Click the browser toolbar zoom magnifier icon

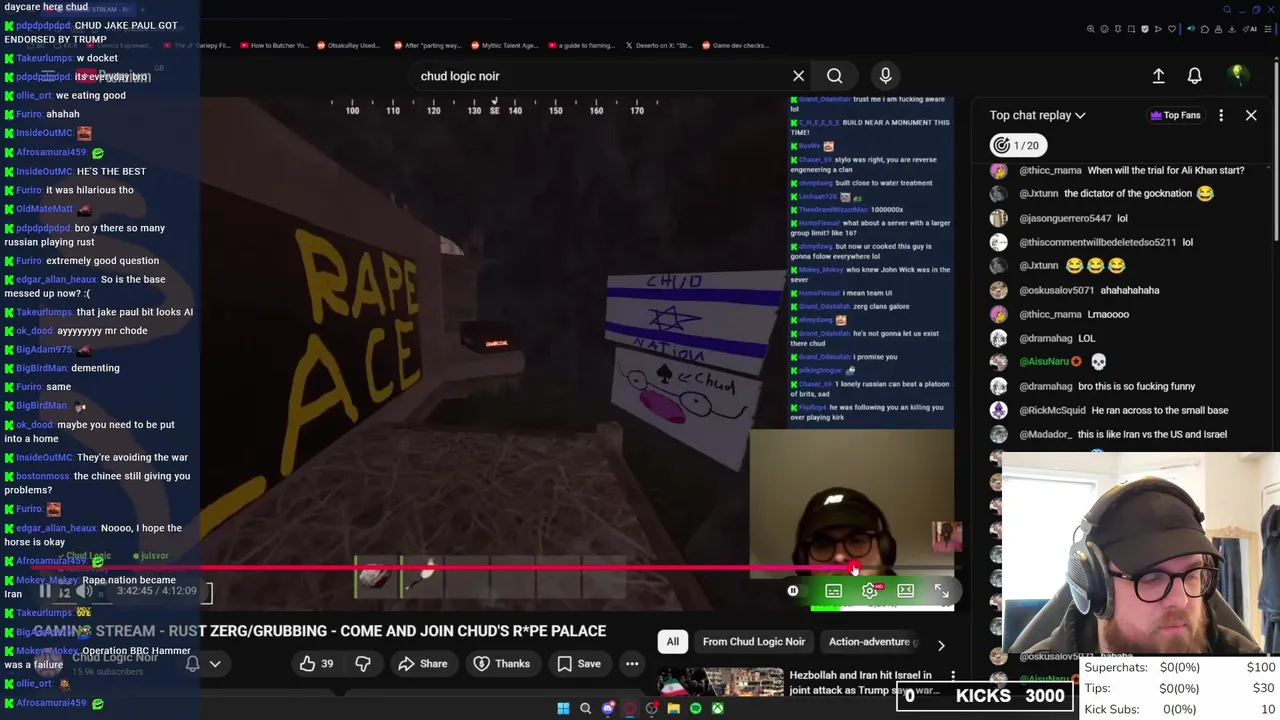click(1090, 29)
